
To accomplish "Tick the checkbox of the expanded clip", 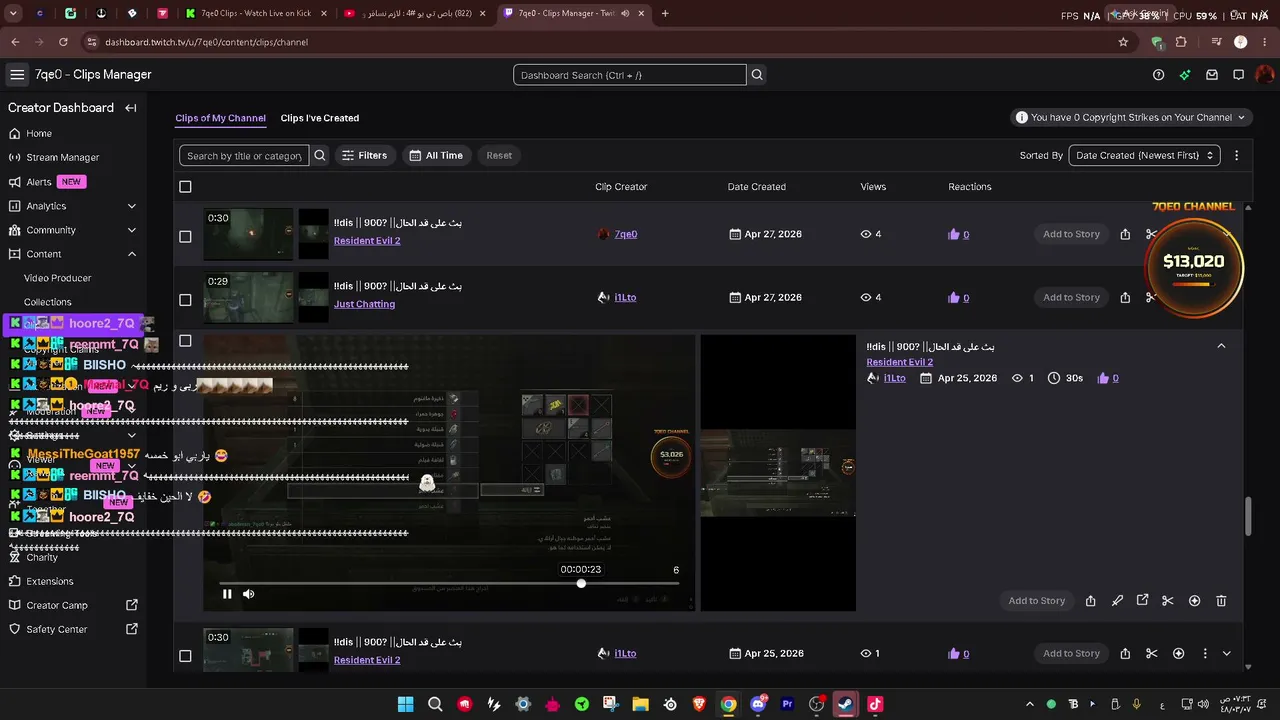I will pyautogui.click(x=185, y=341).
